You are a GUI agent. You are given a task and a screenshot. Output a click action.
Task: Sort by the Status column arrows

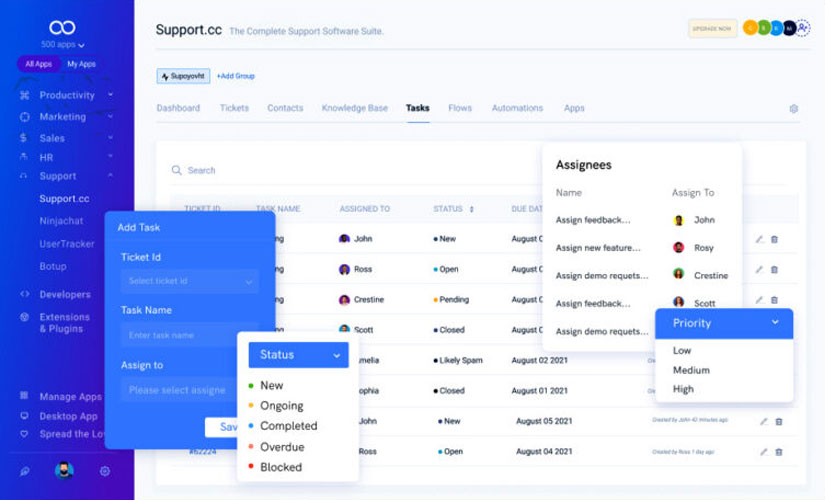(471, 209)
